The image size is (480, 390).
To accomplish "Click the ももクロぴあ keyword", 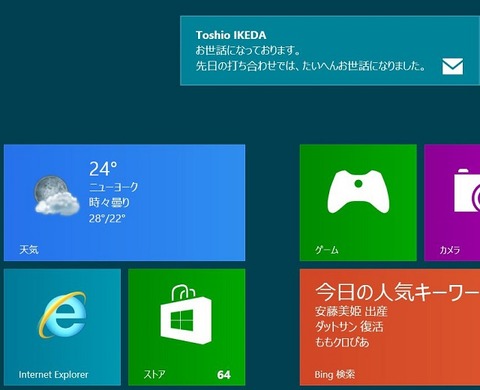I will click(342, 342).
